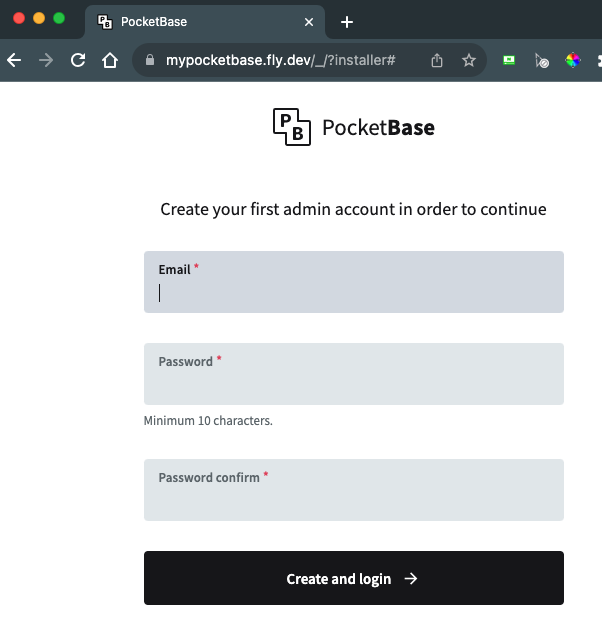The image size is (602, 621).
Task: Bookmark this page with the star
Action: click(x=468, y=60)
